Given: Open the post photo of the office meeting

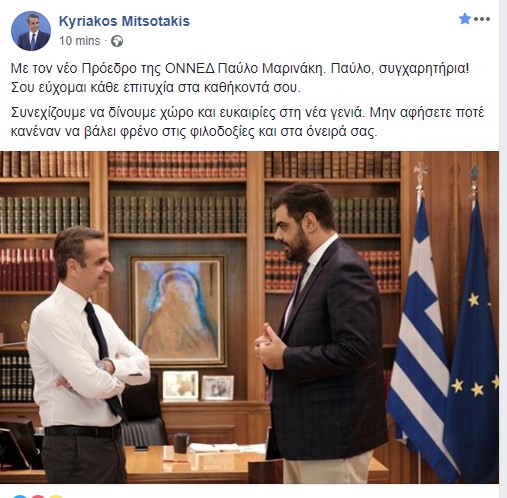Looking at the screenshot, I should pyautogui.click(x=249, y=317).
